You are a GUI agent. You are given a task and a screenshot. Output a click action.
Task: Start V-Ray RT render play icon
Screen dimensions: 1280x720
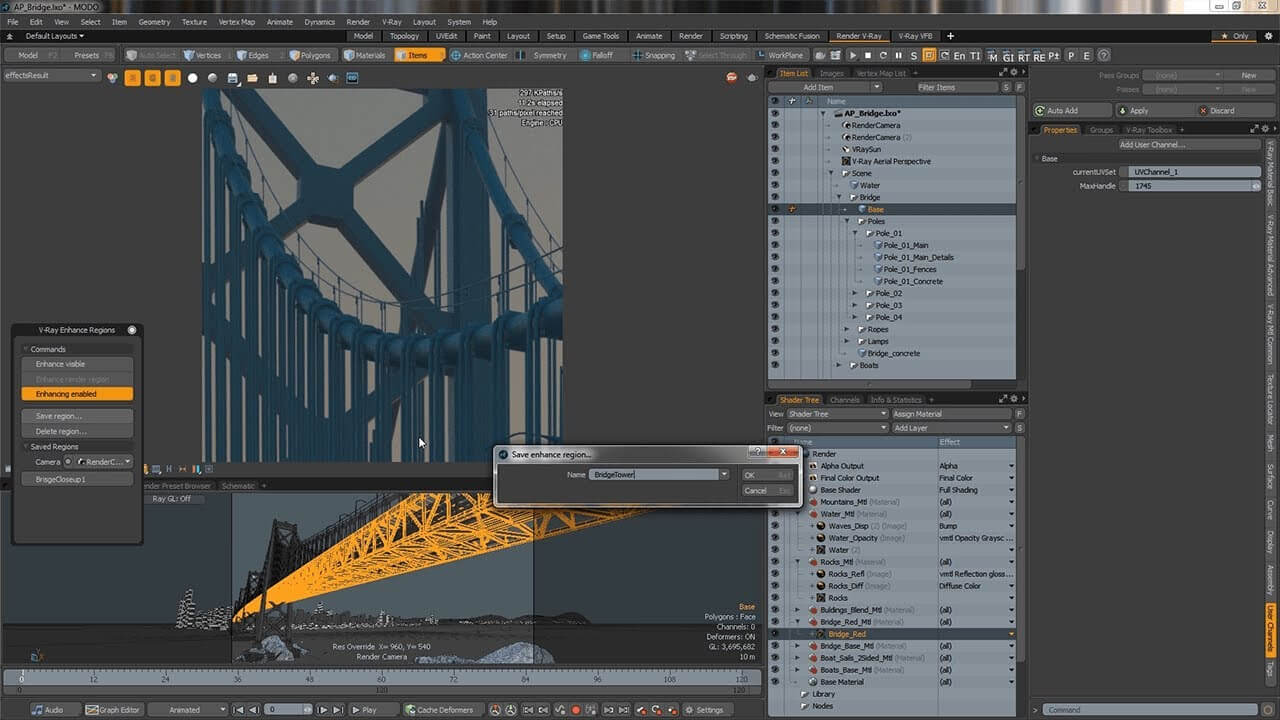(853, 56)
